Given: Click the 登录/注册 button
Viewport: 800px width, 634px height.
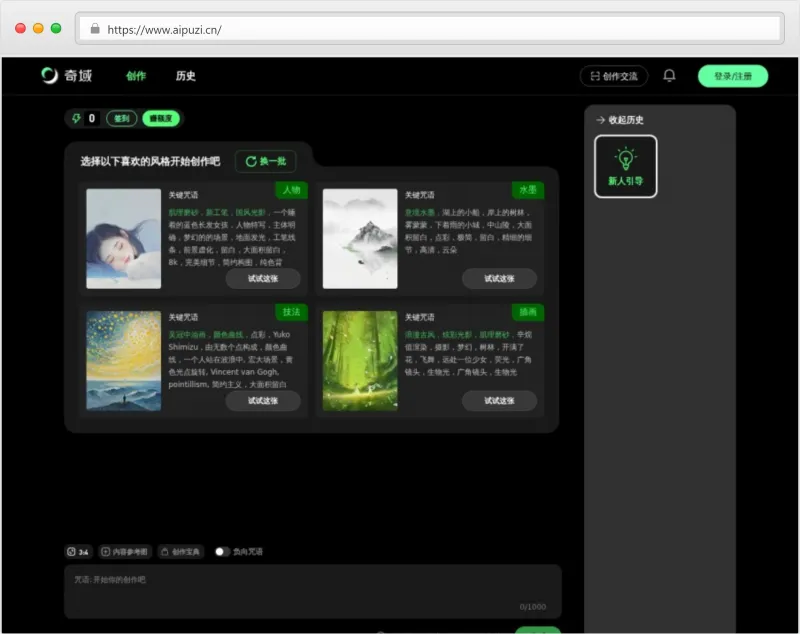Looking at the screenshot, I should pyautogui.click(x=732, y=76).
